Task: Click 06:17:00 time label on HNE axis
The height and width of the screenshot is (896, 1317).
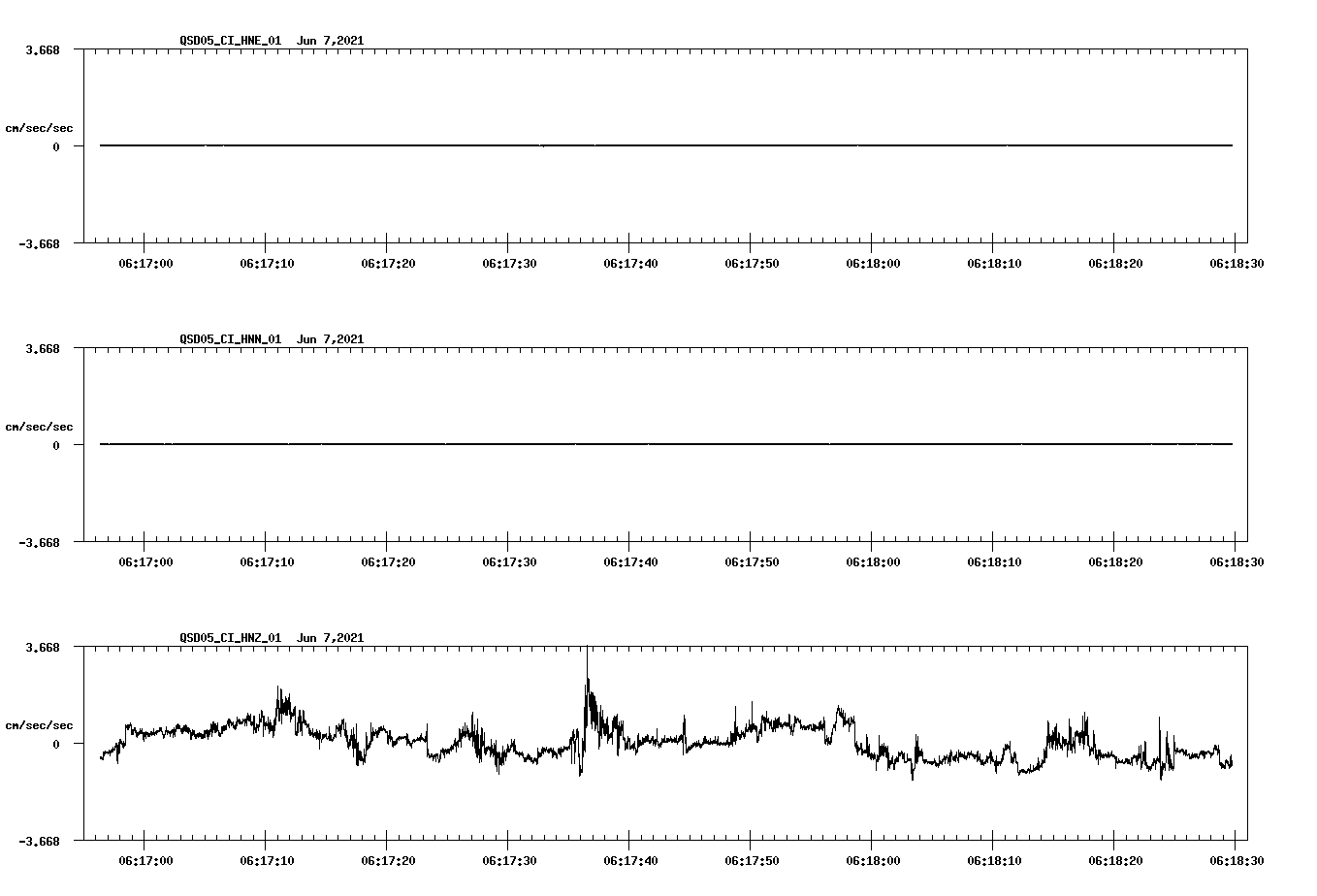Action: [x=145, y=263]
